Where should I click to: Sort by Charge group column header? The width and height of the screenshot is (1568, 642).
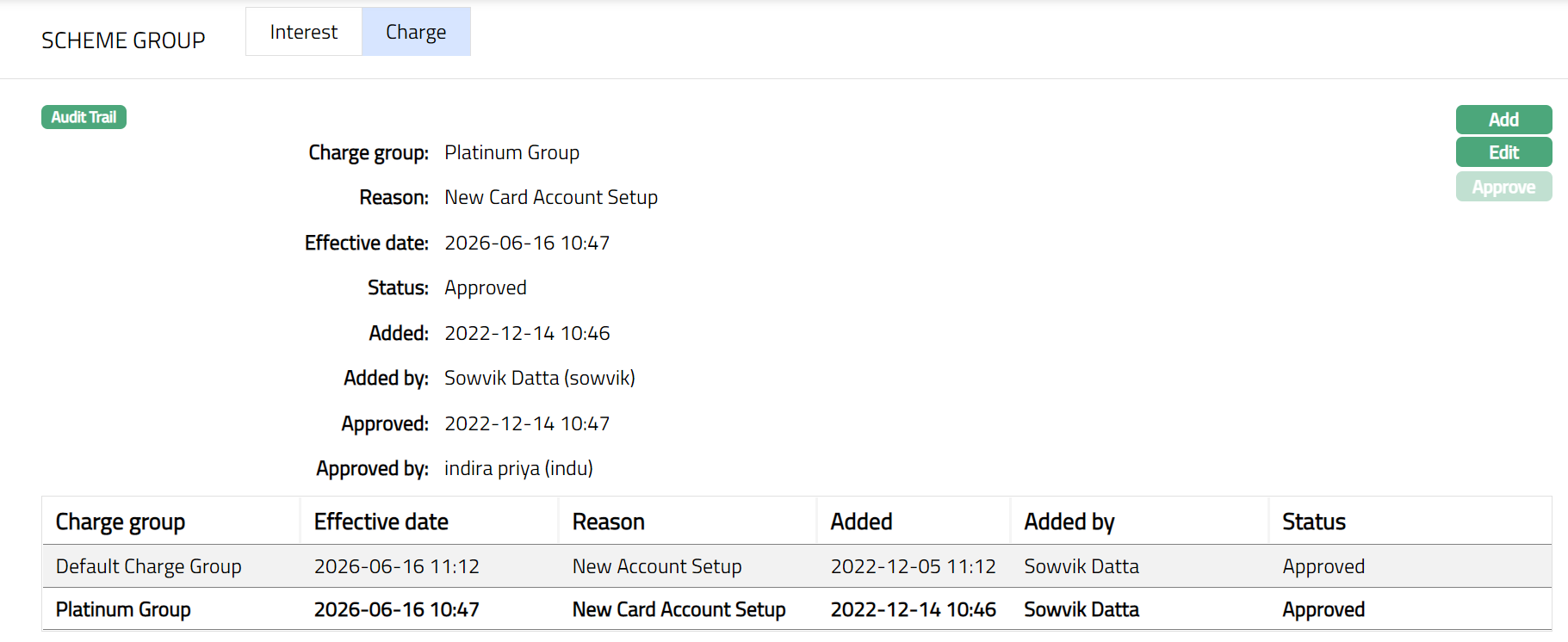pos(121,522)
